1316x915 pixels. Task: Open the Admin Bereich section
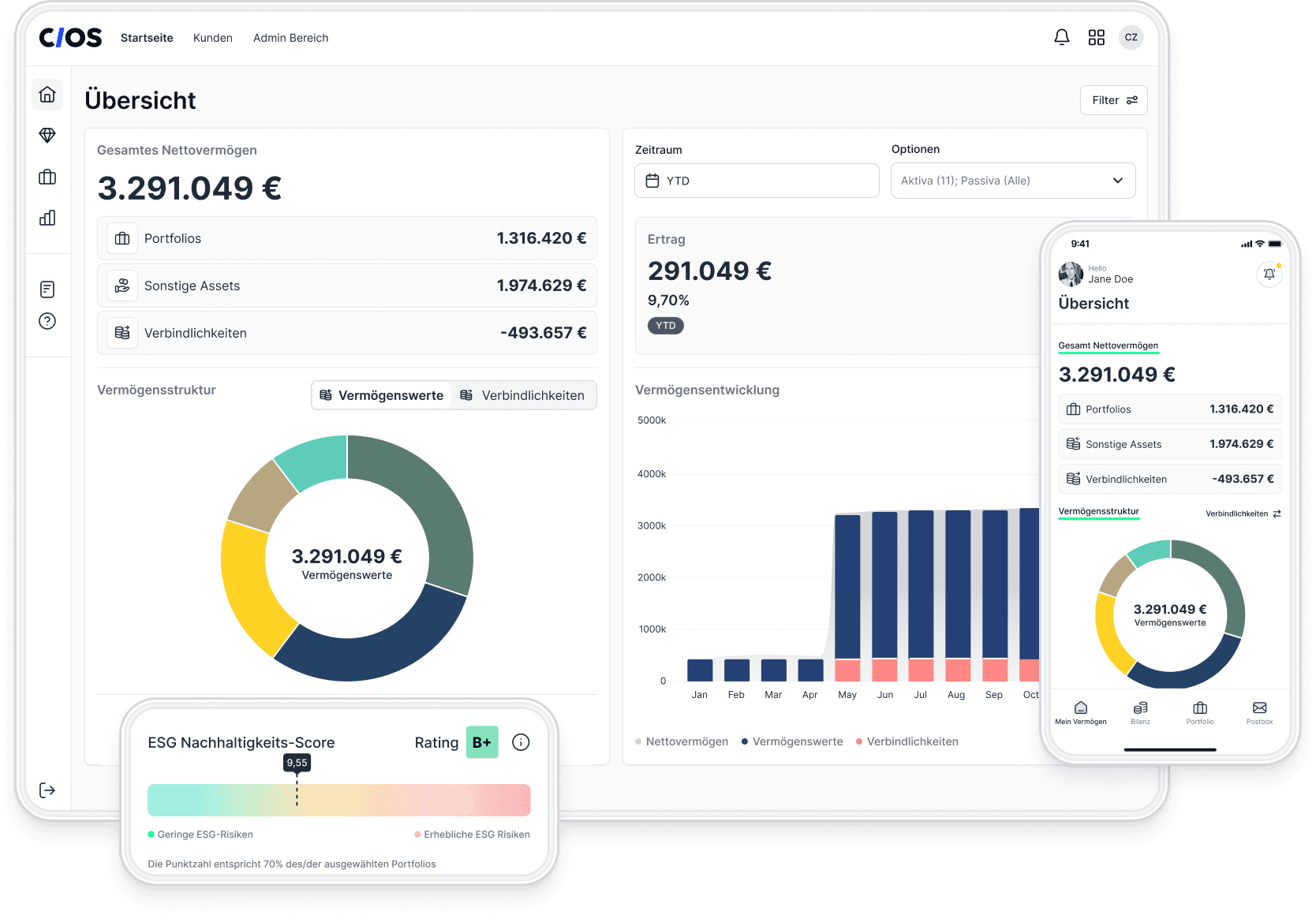pos(290,37)
